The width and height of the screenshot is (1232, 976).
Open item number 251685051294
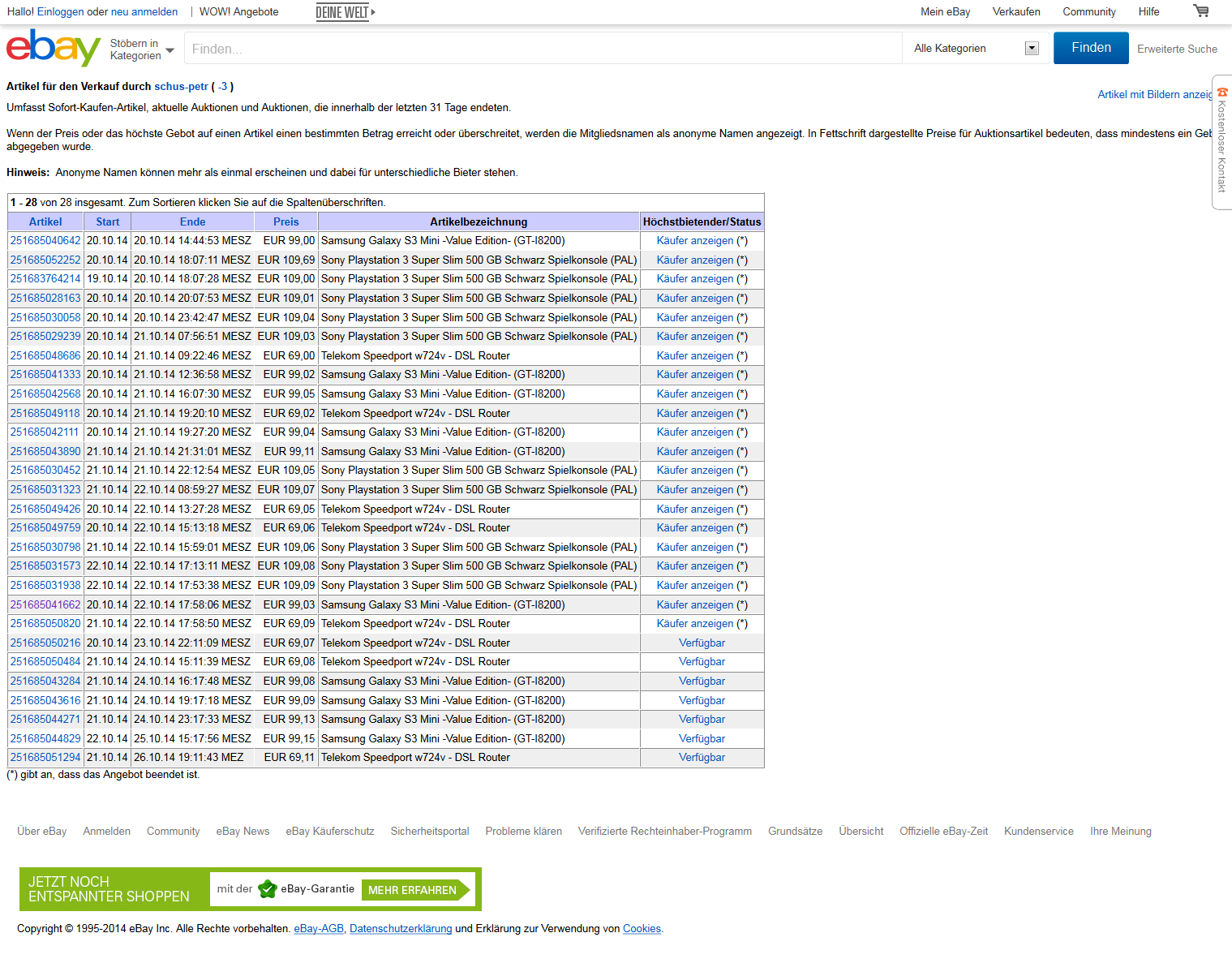point(45,758)
